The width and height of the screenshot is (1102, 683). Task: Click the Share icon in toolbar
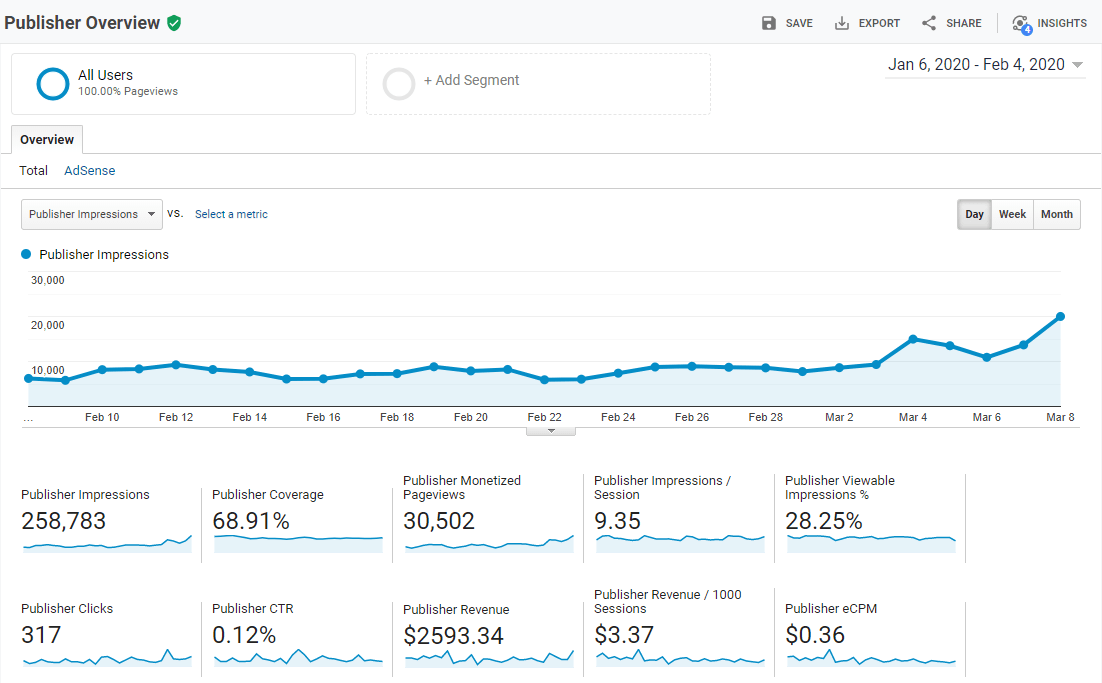pyautogui.click(x=929, y=23)
